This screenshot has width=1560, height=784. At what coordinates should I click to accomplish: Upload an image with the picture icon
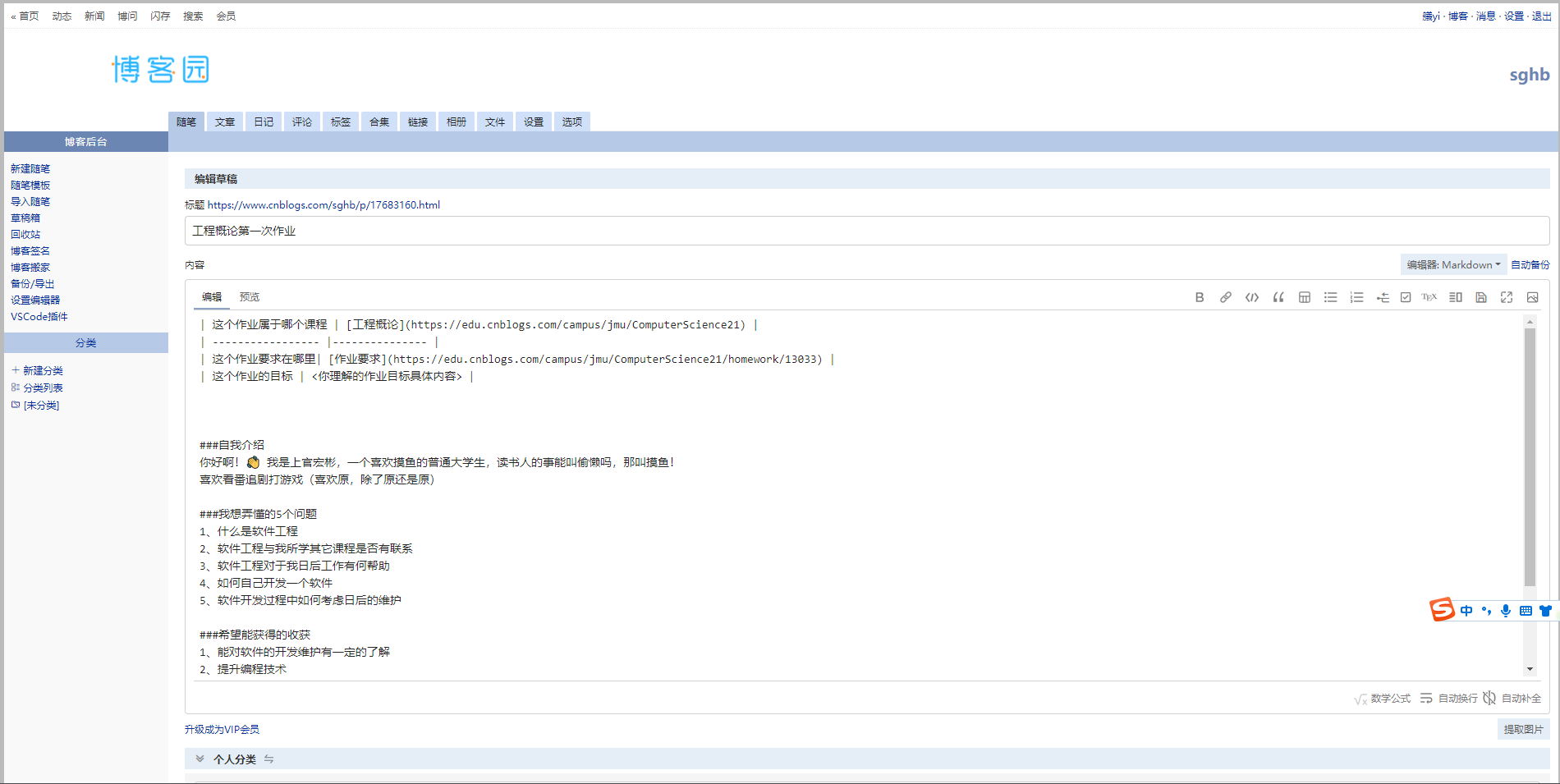click(x=1532, y=297)
